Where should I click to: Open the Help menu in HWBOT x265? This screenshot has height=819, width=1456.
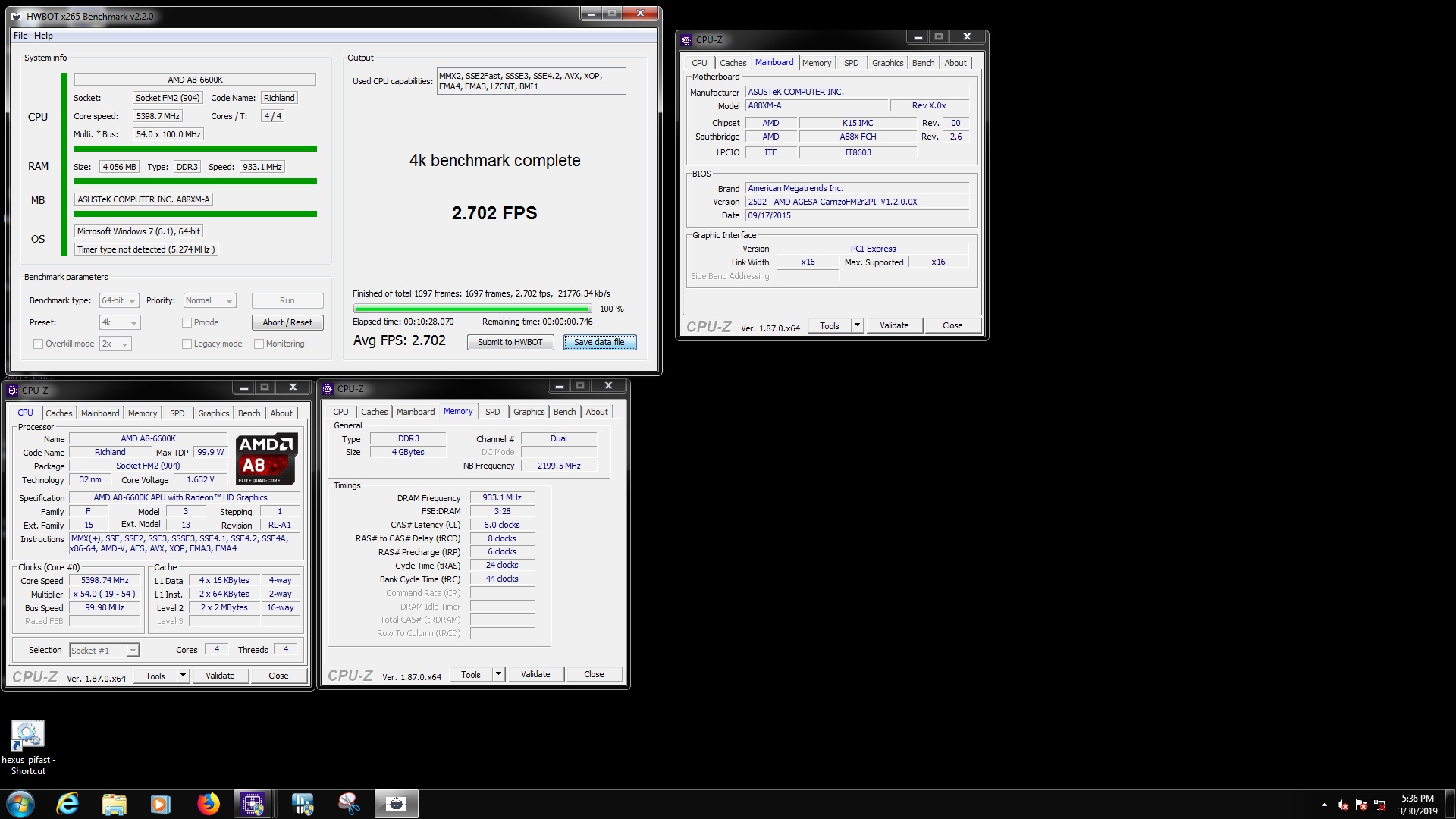(x=43, y=36)
